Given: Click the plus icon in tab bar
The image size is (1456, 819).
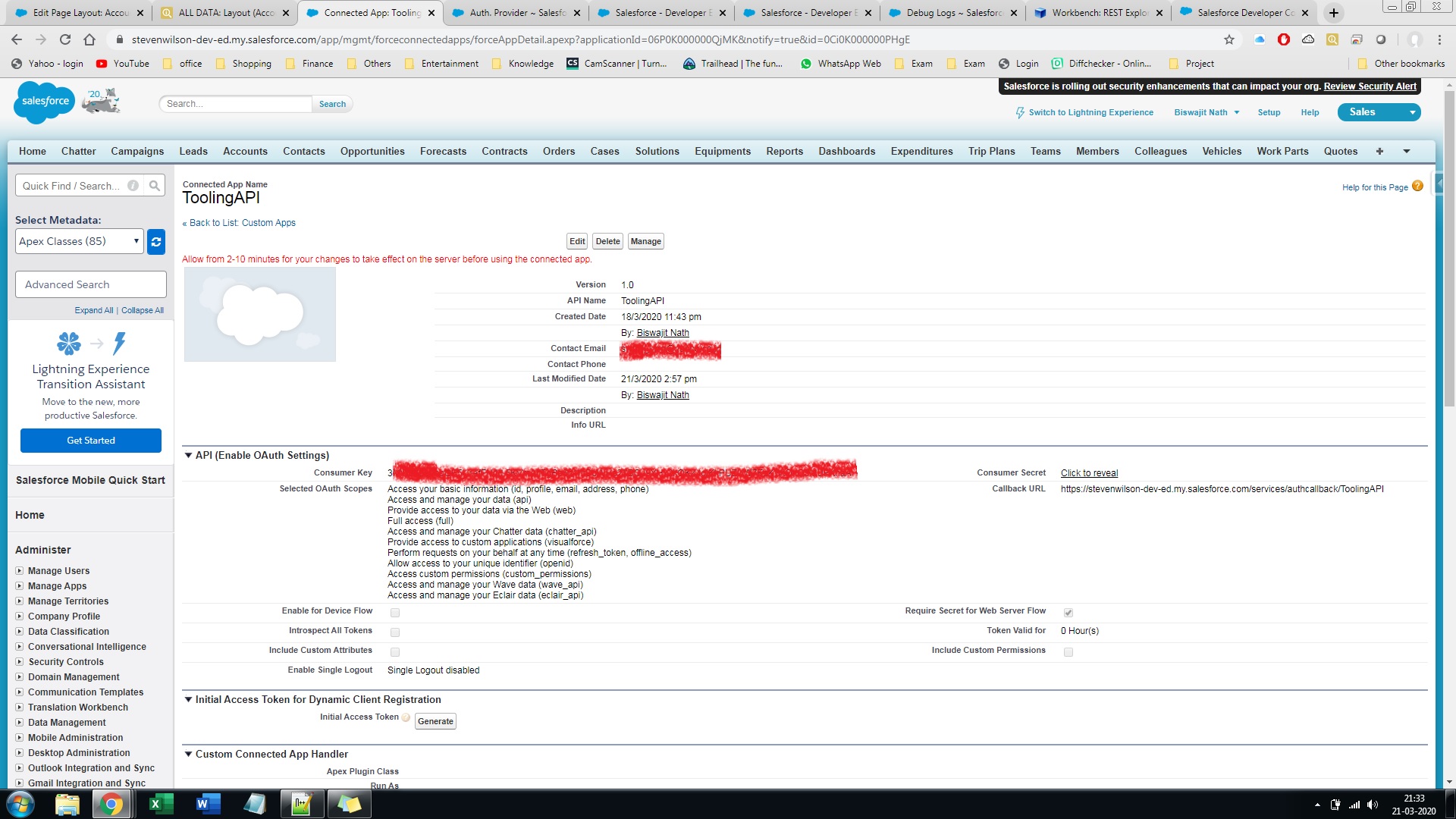Looking at the screenshot, I should (1379, 152).
